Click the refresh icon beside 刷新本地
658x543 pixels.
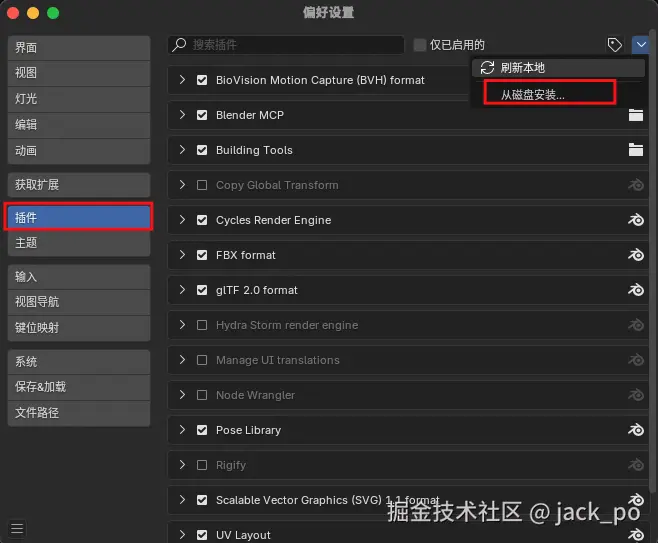[x=487, y=68]
